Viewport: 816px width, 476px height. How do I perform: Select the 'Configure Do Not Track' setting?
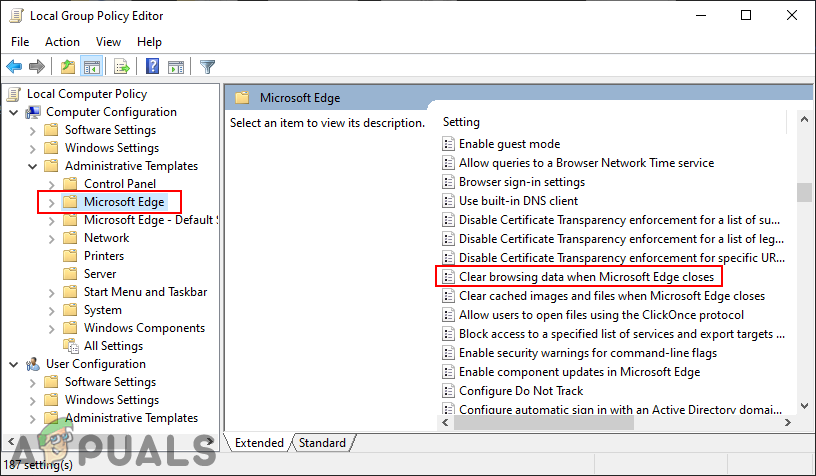520,391
